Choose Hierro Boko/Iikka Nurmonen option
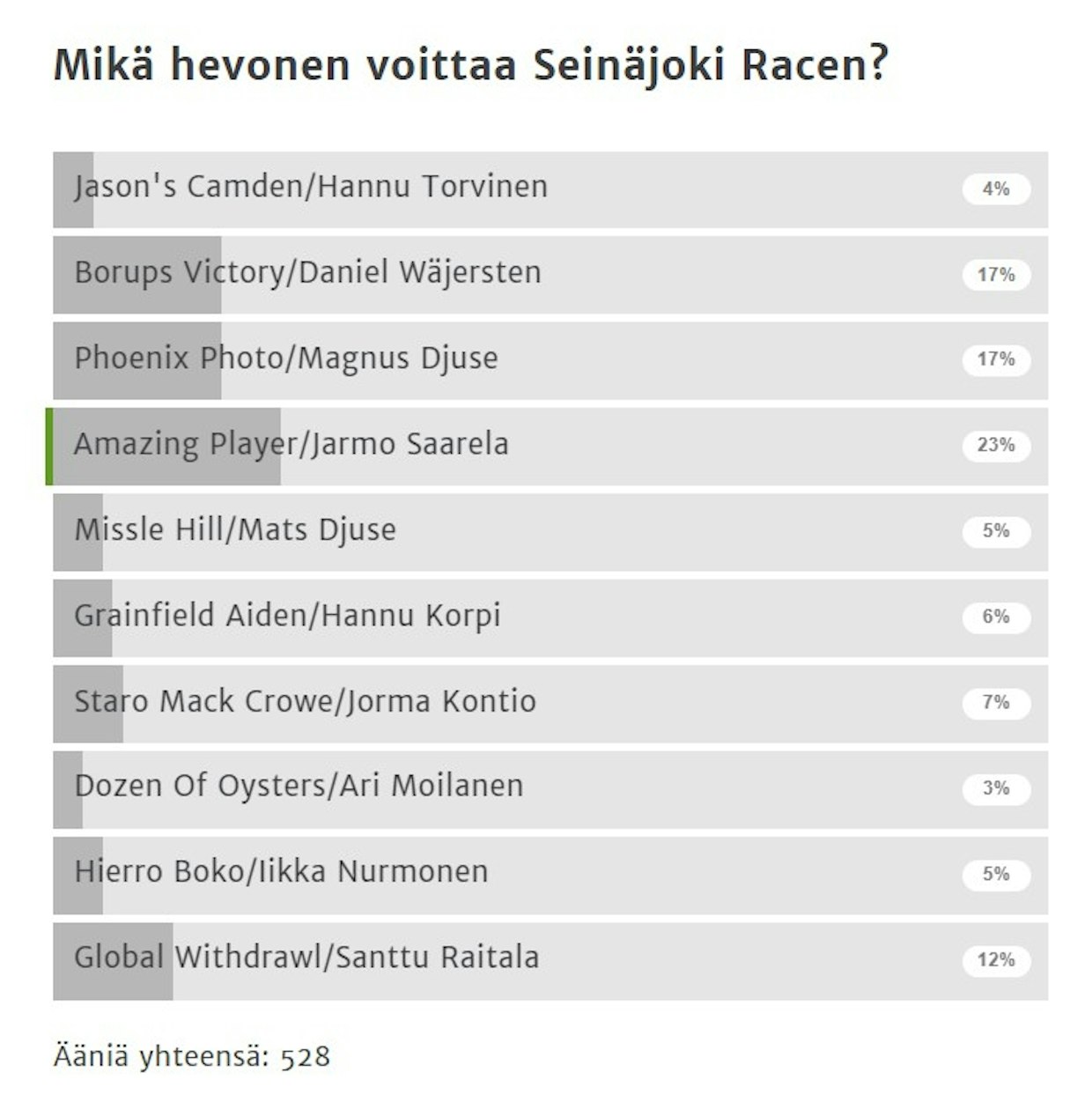Screen dimensions: 1092x1102 [x=550, y=876]
